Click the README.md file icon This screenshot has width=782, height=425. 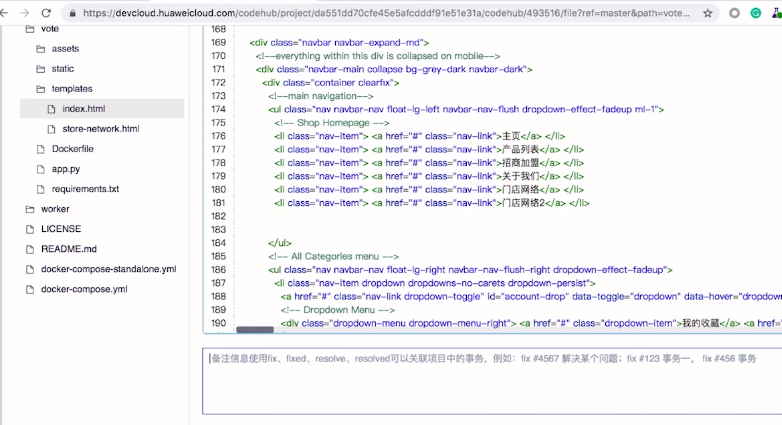30,249
